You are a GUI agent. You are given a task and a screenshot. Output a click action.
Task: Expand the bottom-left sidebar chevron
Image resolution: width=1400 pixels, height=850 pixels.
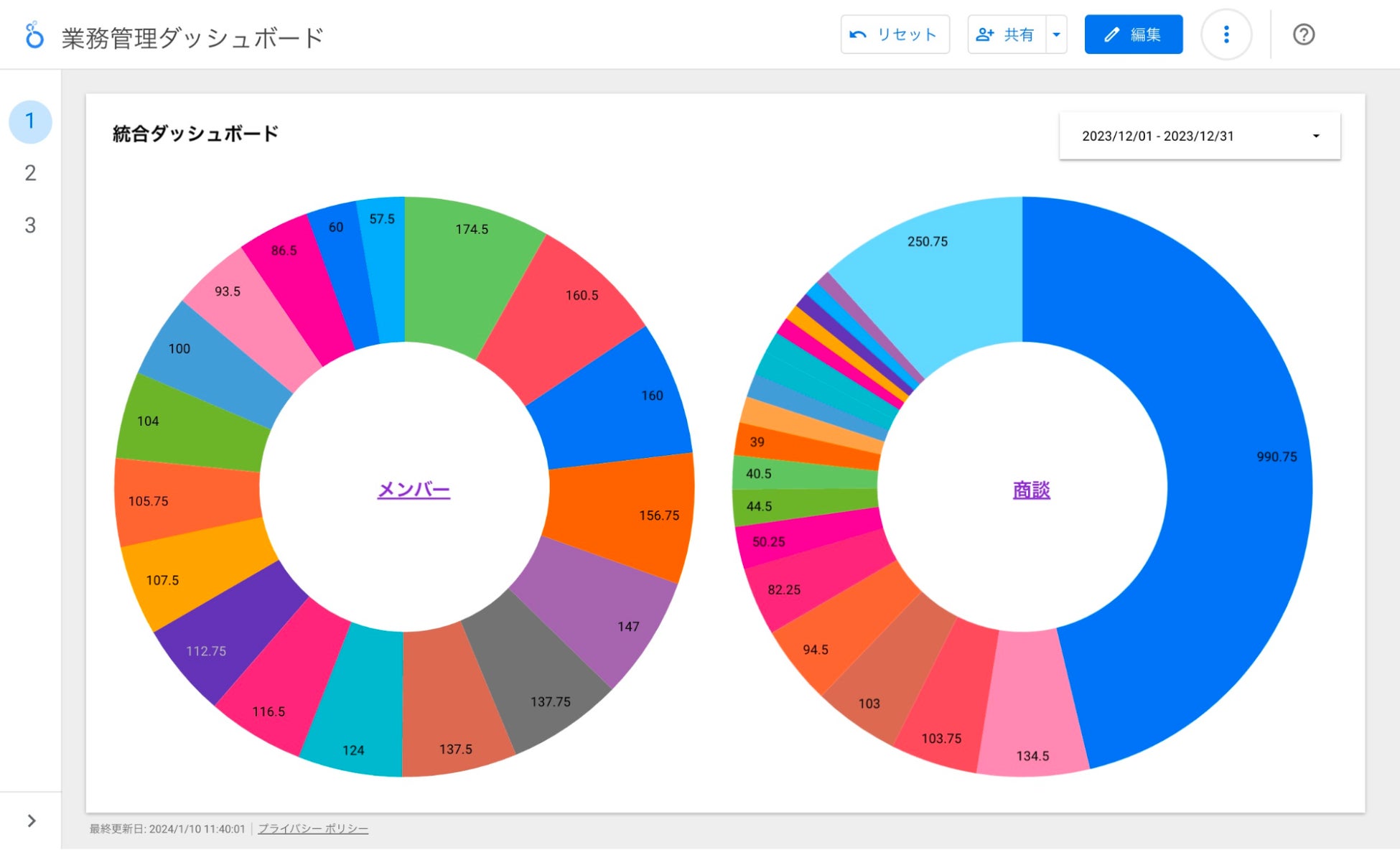(x=31, y=821)
